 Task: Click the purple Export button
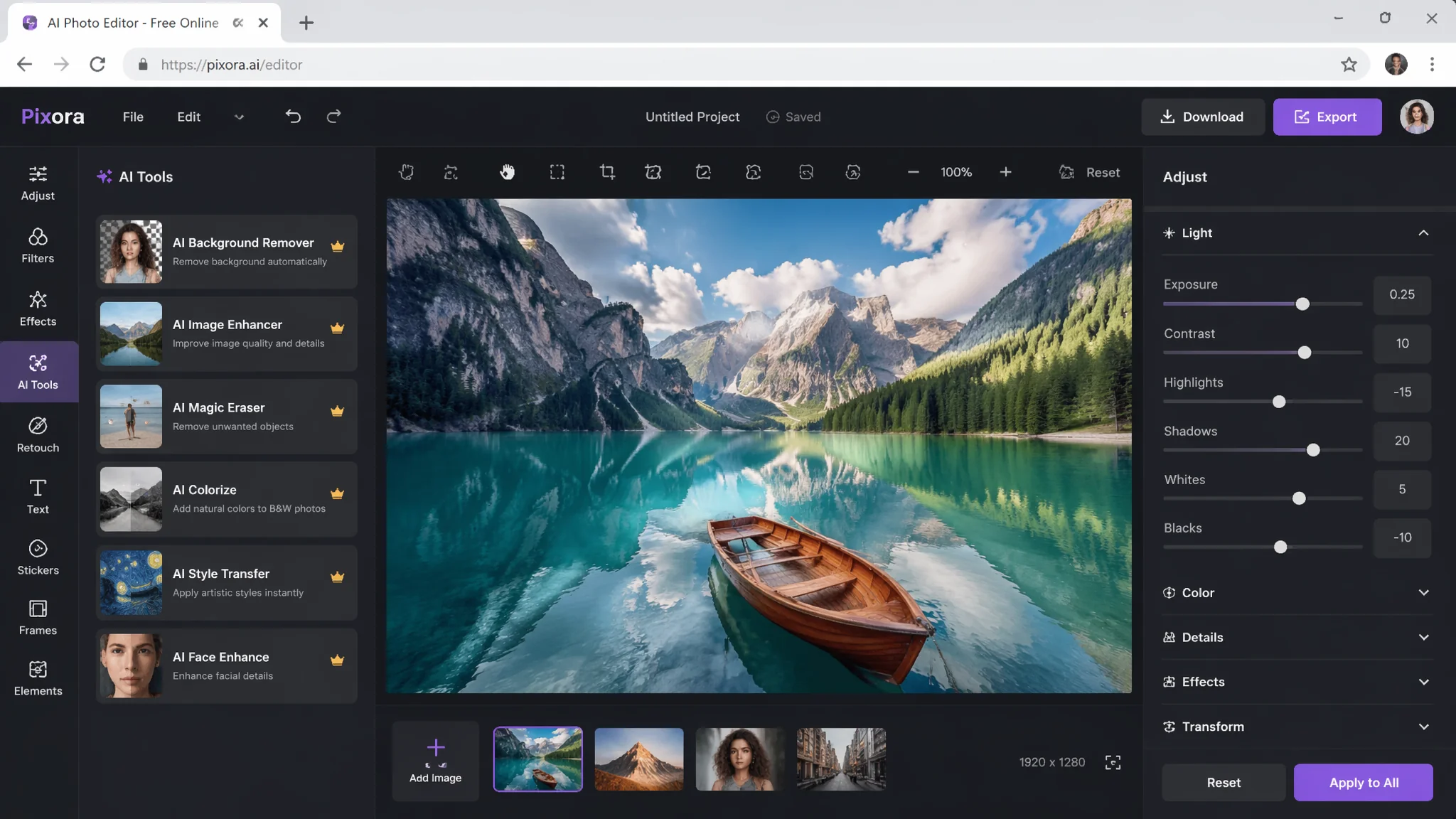pyautogui.click(x=1327, y=117)
